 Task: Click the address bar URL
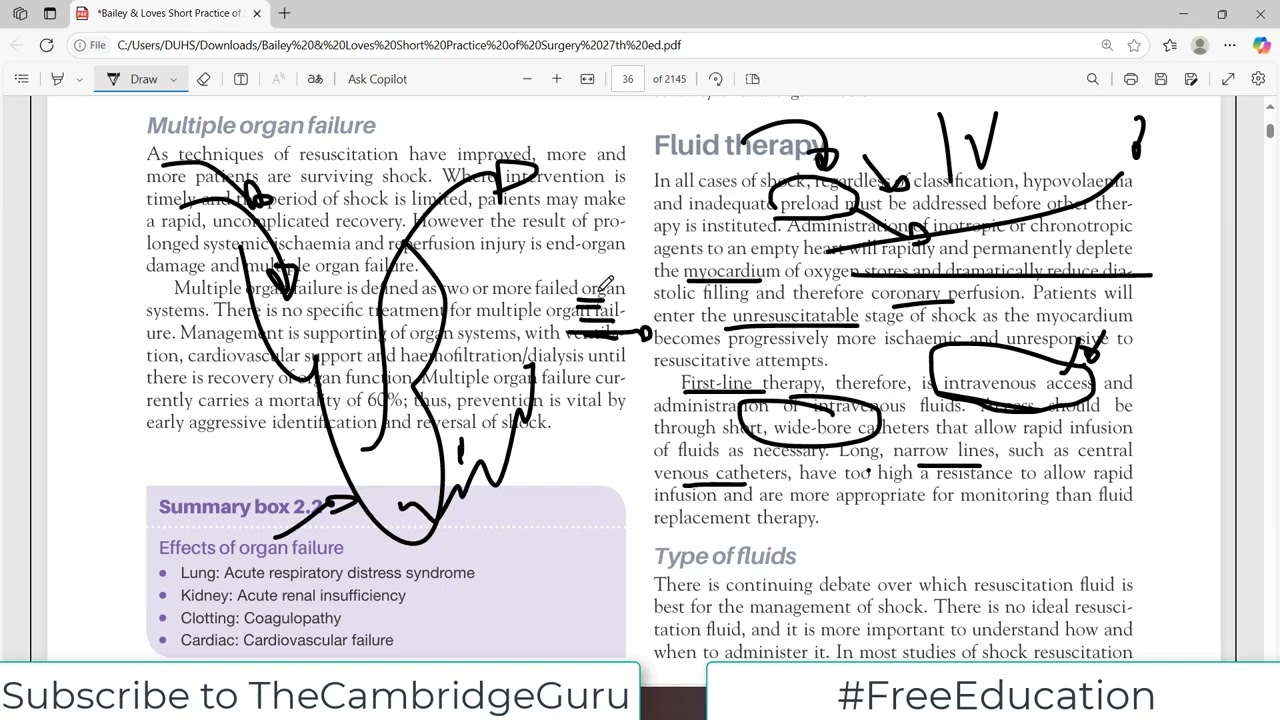point(399,45)
